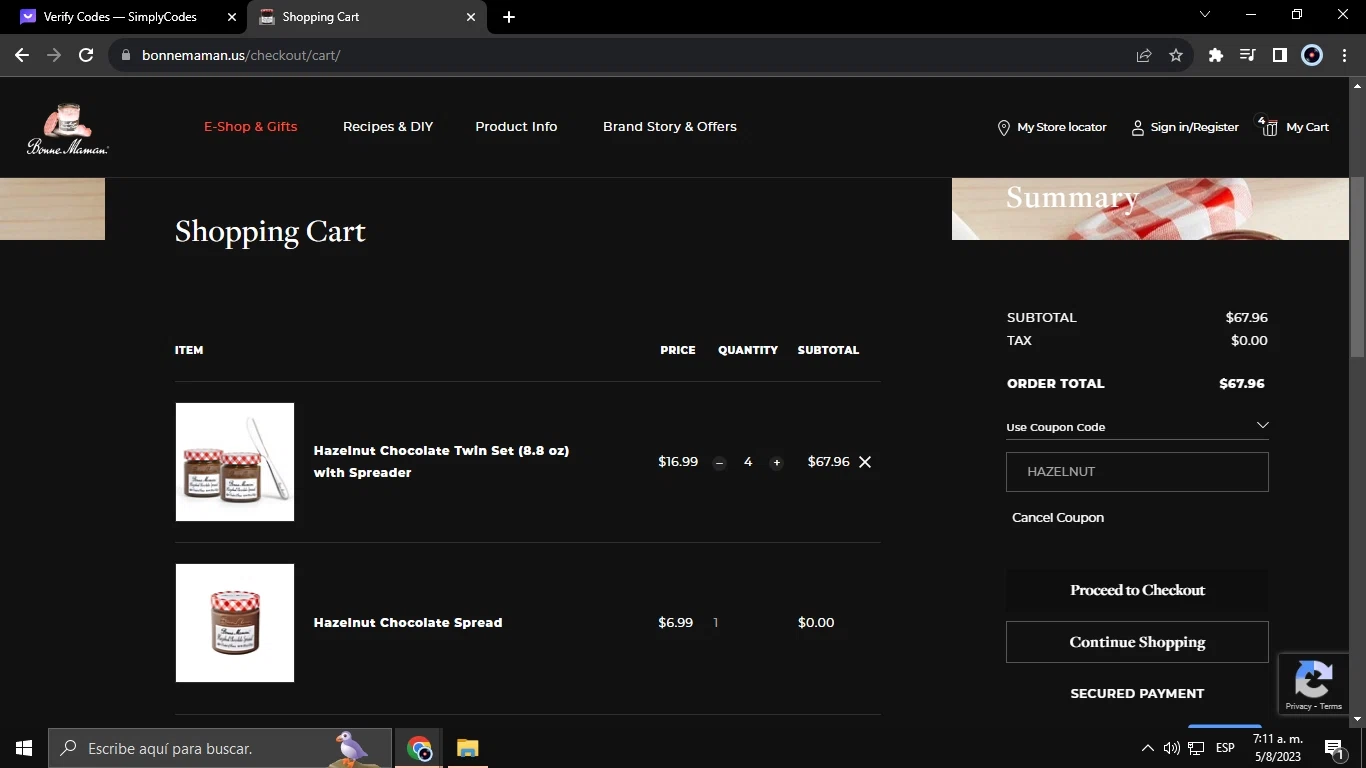Close the Verify Codes SimplyCodes tab

[231, 17]
